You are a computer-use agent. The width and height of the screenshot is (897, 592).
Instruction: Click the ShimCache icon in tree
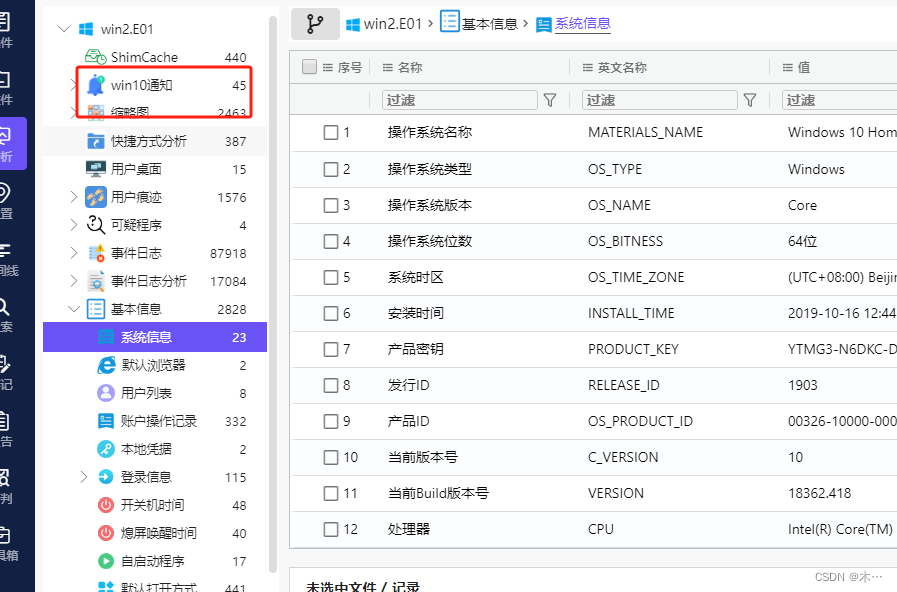click(x=96, y=57)
